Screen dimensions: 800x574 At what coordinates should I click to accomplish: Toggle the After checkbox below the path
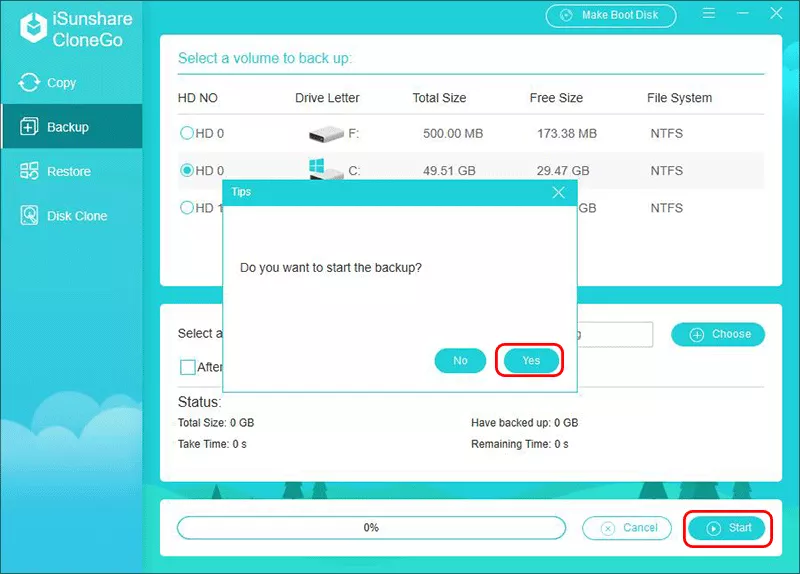(187, 367)
